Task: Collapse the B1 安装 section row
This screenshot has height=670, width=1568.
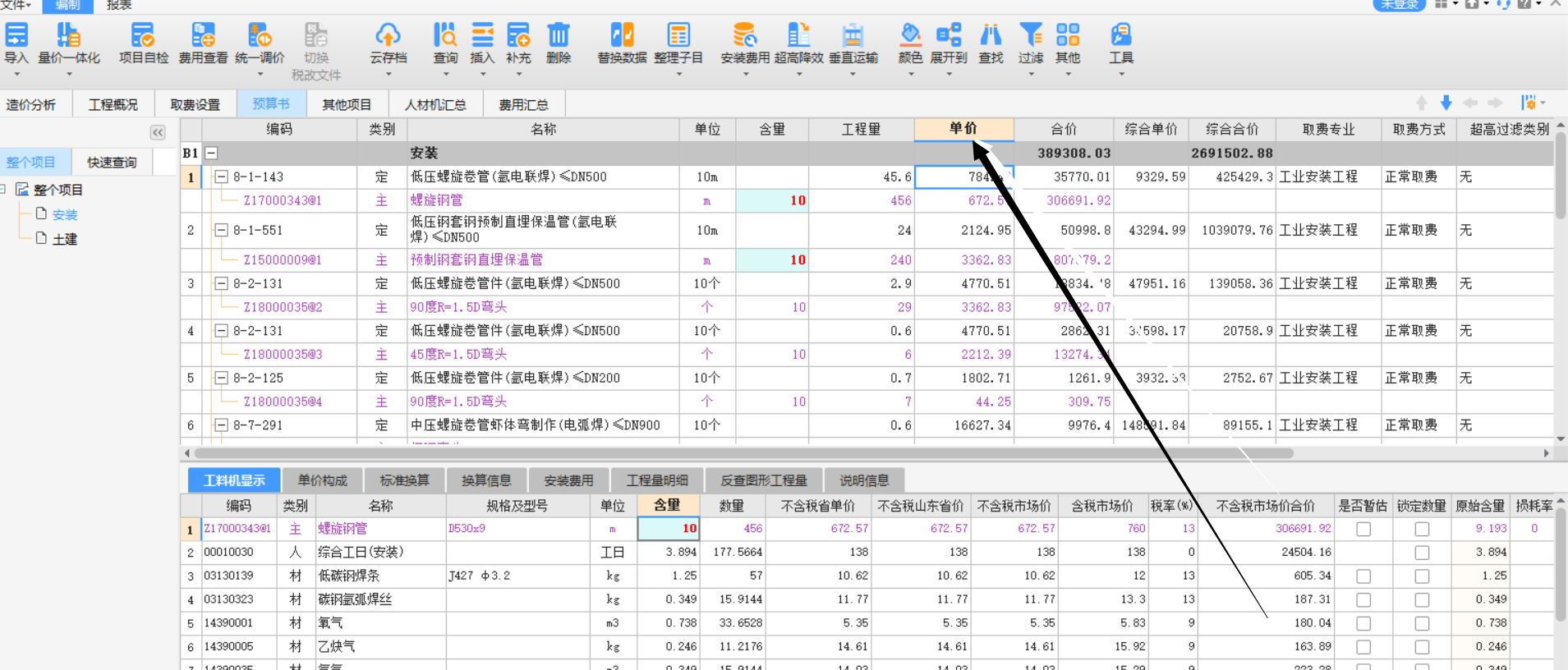Action: click(x=211, y=153)
